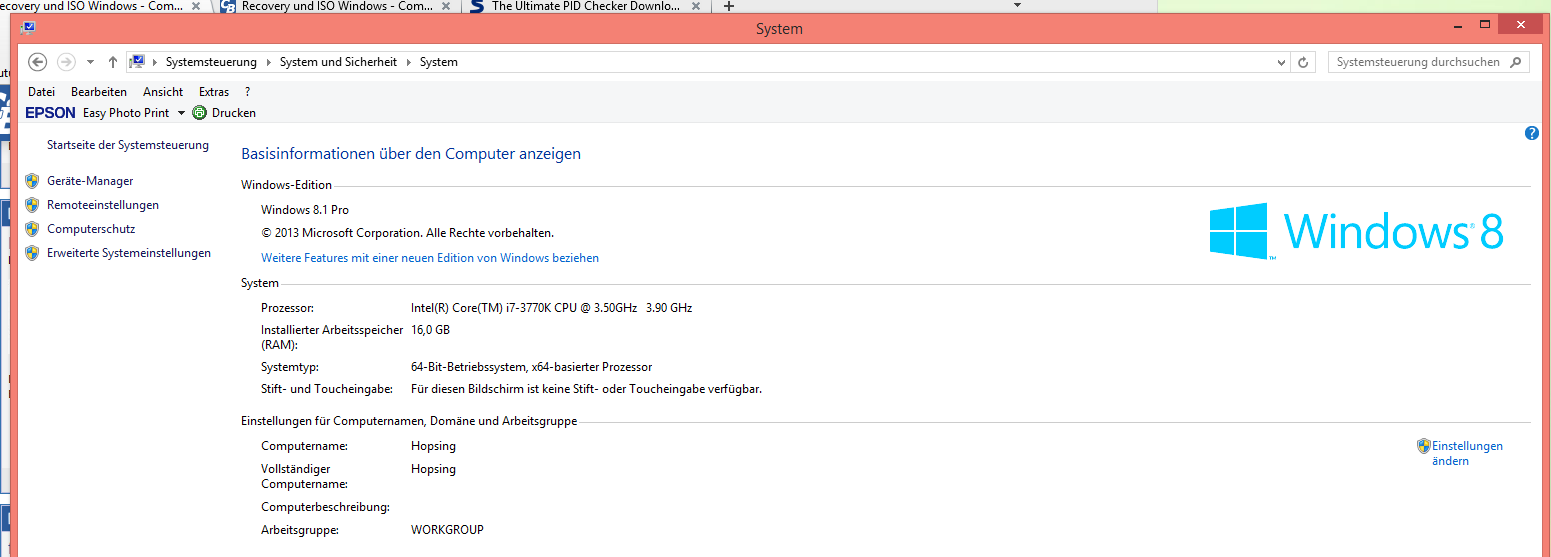The image size is (1551, 557).
Task: Open the Bearbeiten menu
Action: coord(99,92)
